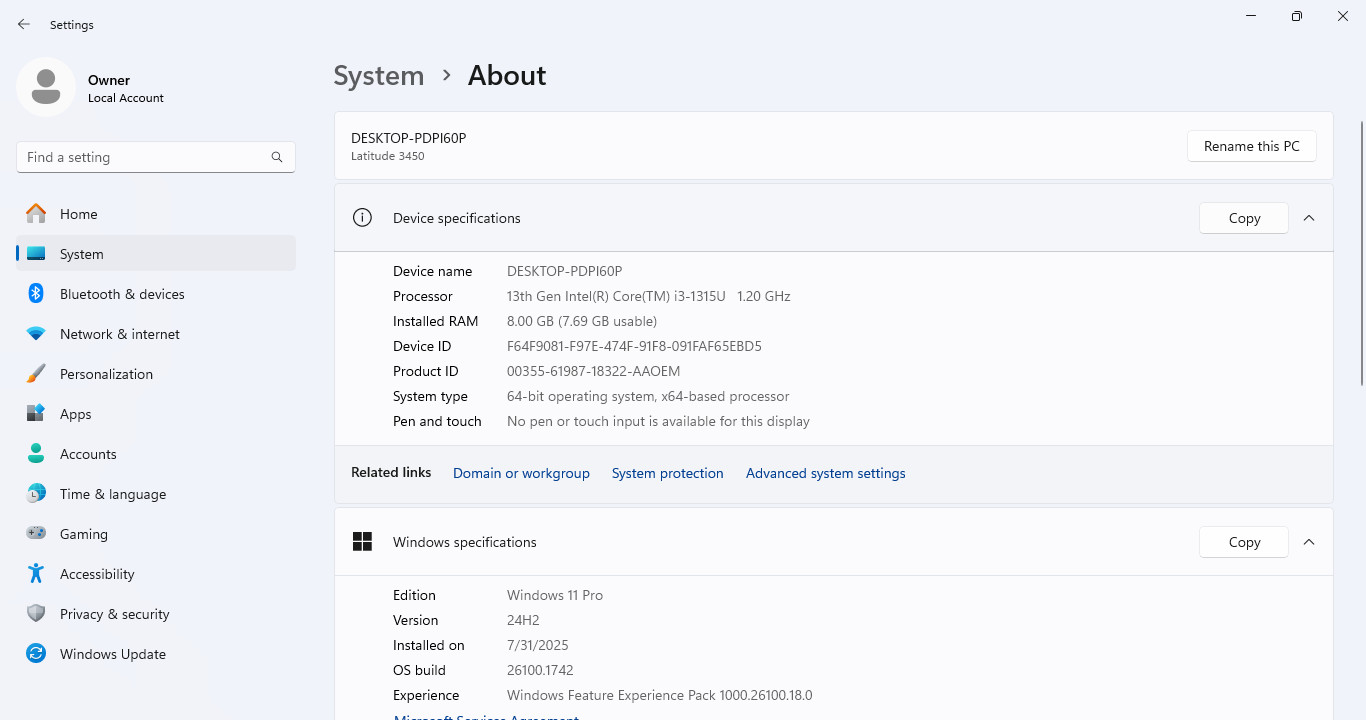The height and width of the screenshot is (720, 1366).
Task: Open the Windows Update icon
Action: [x=36, y=654]
